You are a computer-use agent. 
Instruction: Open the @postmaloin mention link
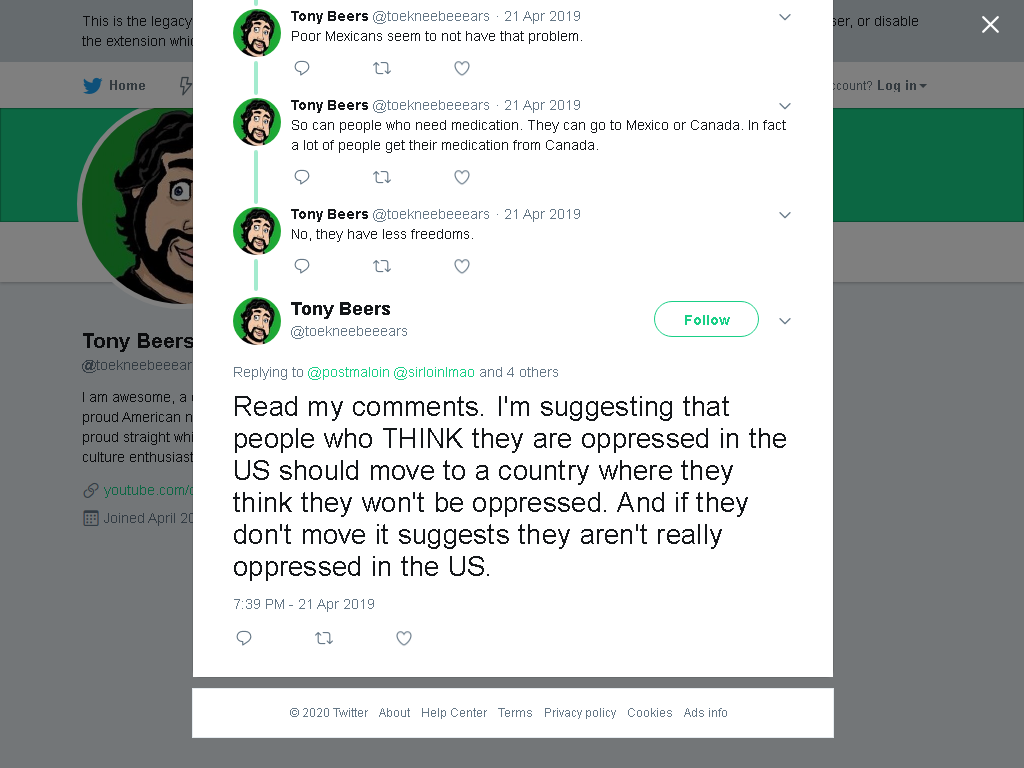point(348,372)
